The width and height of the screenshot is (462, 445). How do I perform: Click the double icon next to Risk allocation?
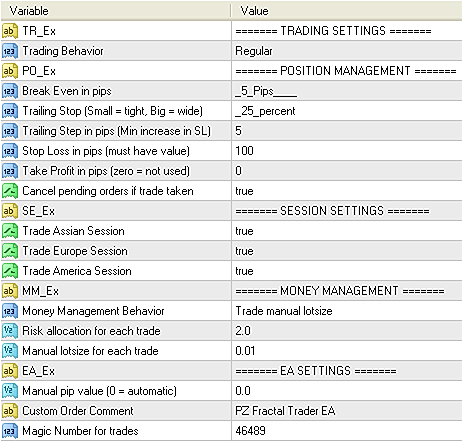(10, 331)
